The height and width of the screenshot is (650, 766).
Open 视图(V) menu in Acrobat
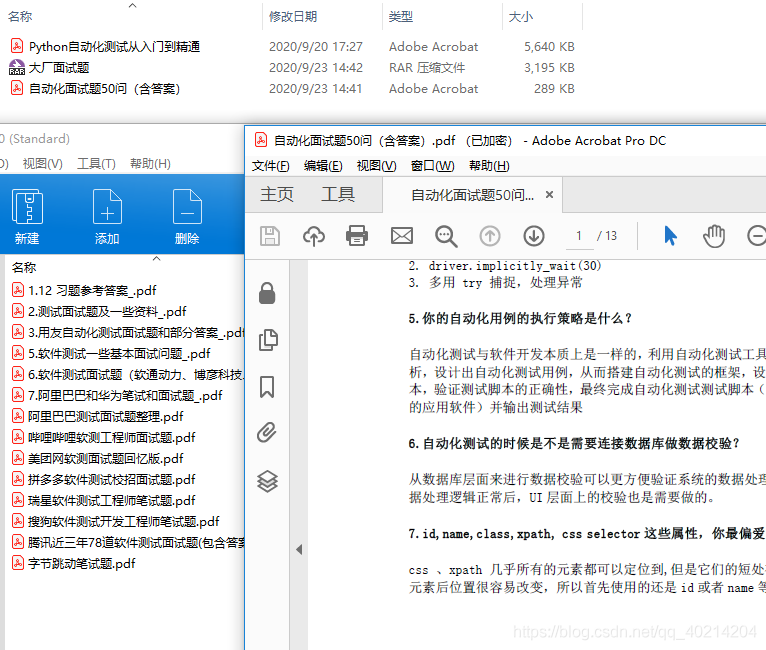pyautogui.click(x=376, y=166)
